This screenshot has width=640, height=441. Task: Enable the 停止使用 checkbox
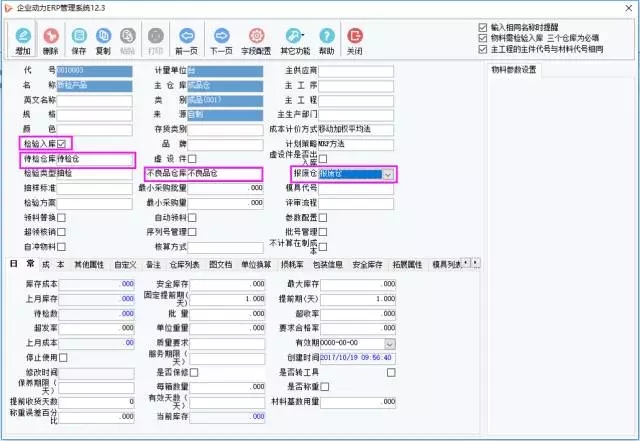point(63,357)
